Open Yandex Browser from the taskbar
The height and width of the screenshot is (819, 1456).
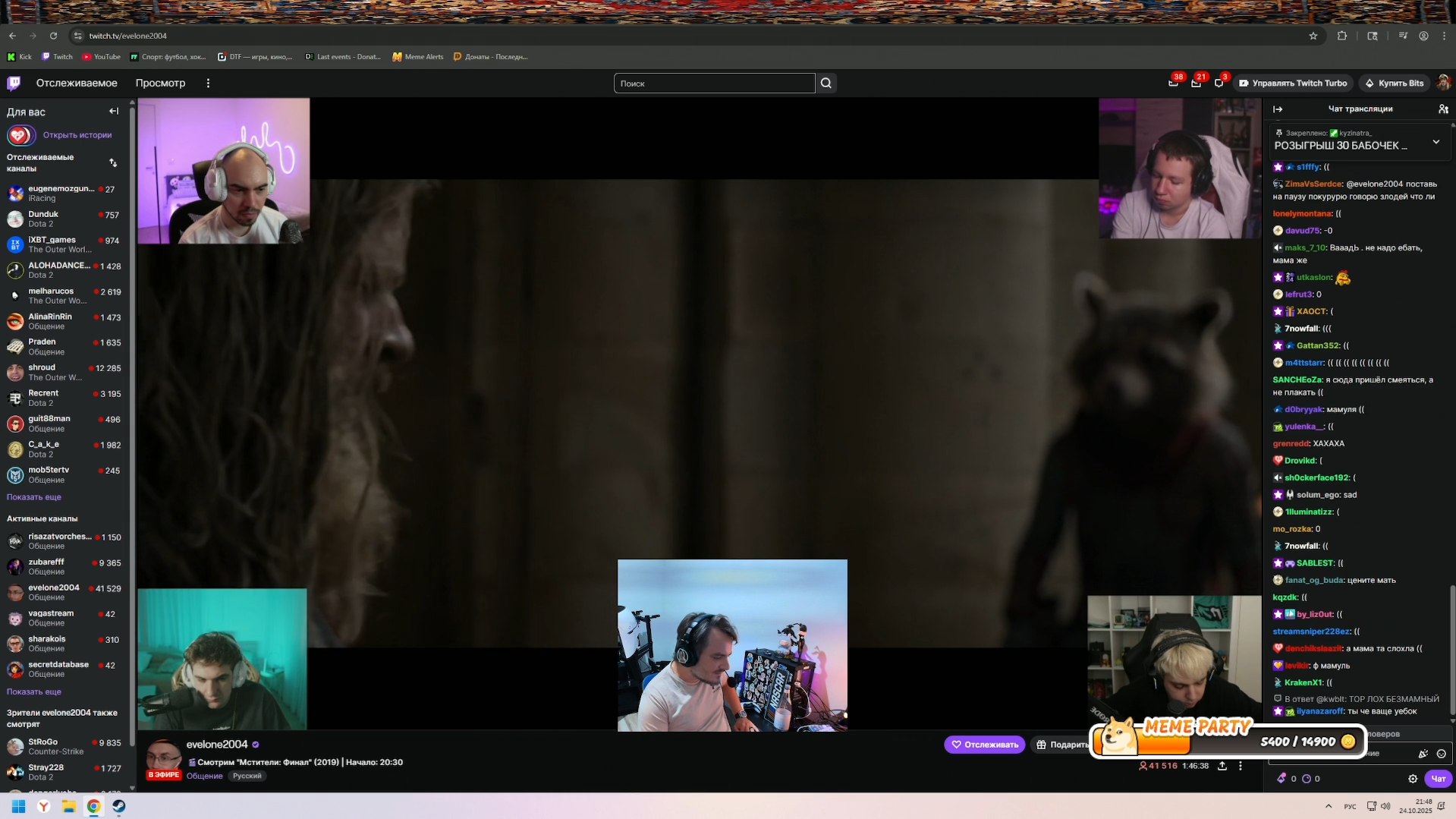(x=44, y=806)
